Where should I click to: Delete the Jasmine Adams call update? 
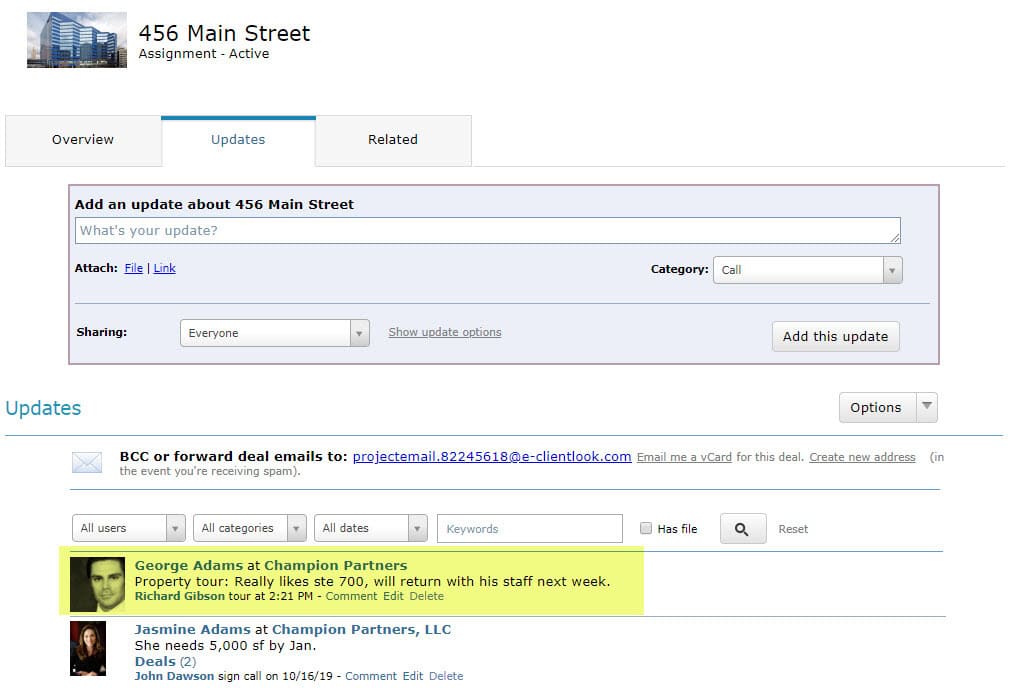tap(446, 676)
